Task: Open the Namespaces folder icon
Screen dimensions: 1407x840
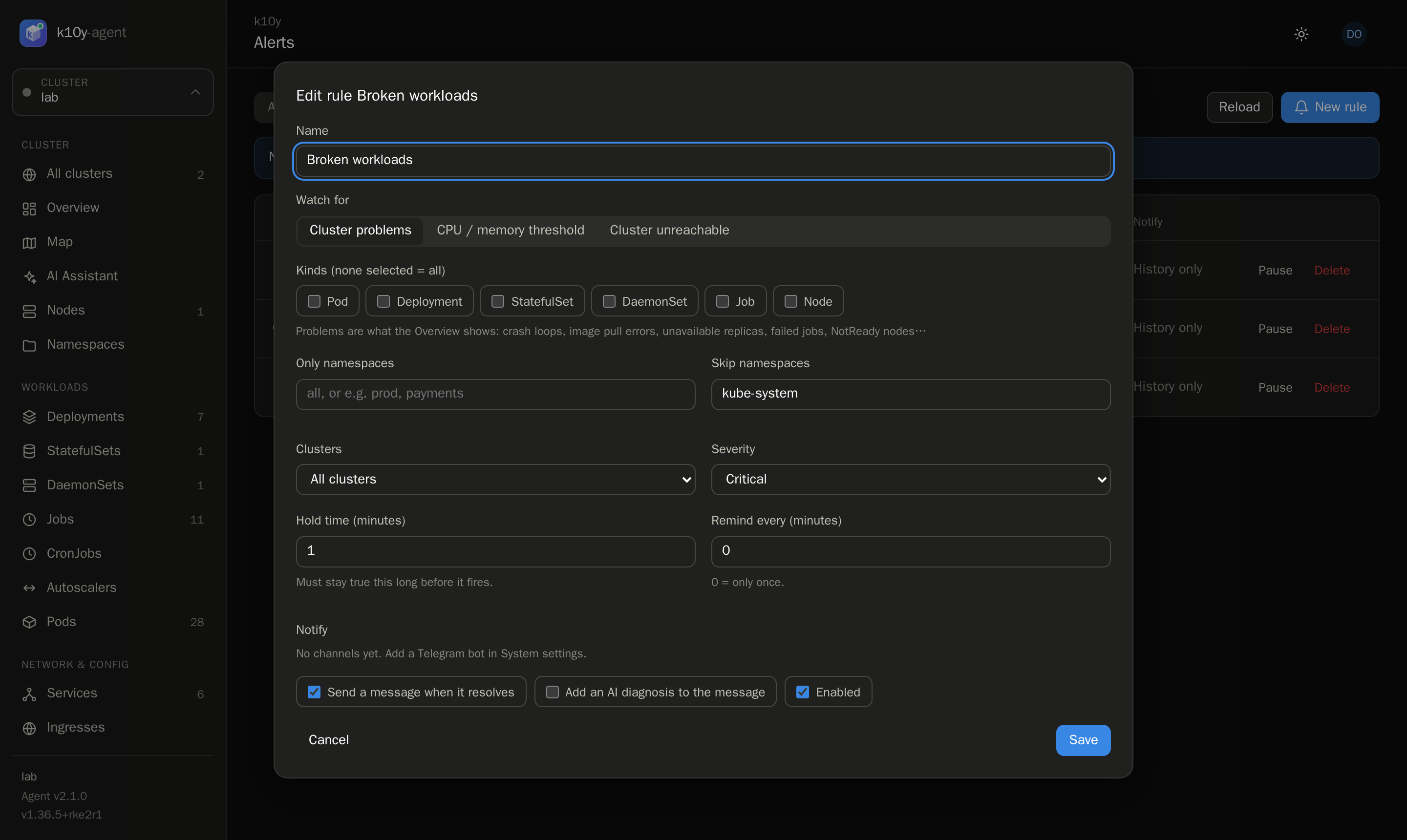Action: tap(29, 345)
